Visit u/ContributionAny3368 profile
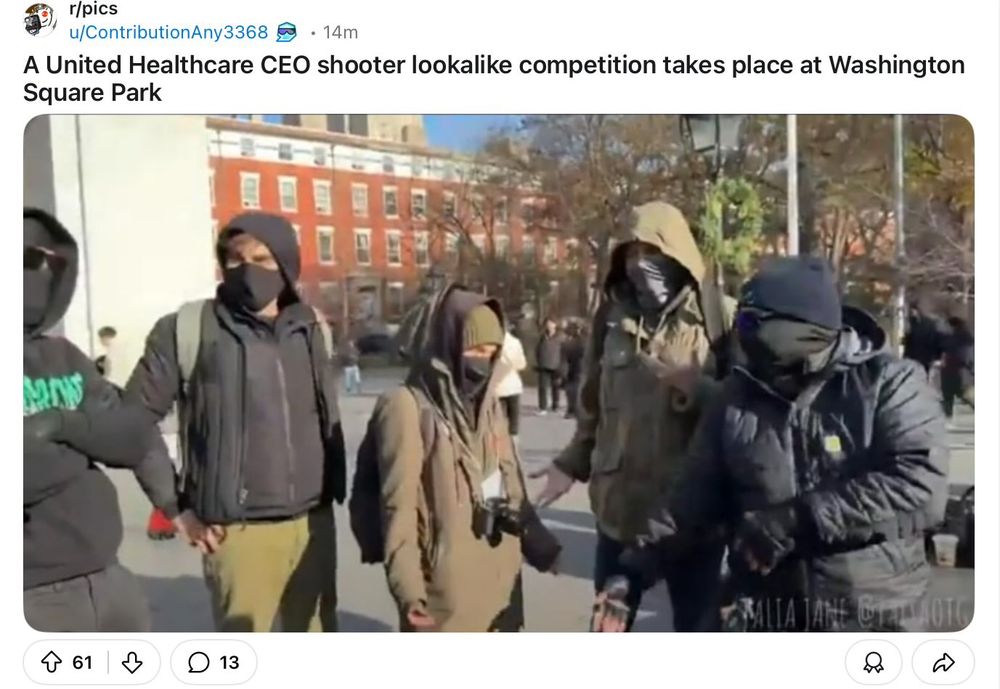The width and height of the screenshot is (1000, 689). pyautogui.click(x=168, y=32)
